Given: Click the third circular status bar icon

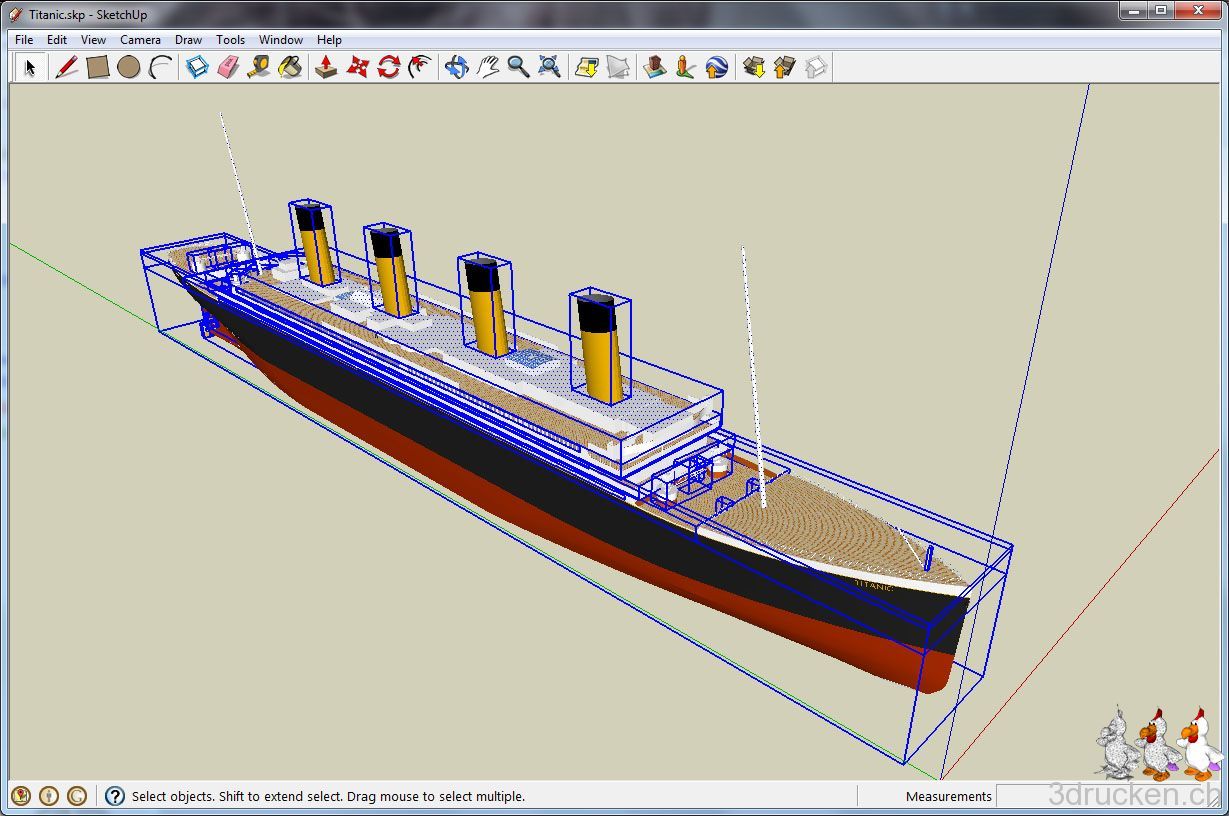Looking at the screenshot, I should point(77,796).
